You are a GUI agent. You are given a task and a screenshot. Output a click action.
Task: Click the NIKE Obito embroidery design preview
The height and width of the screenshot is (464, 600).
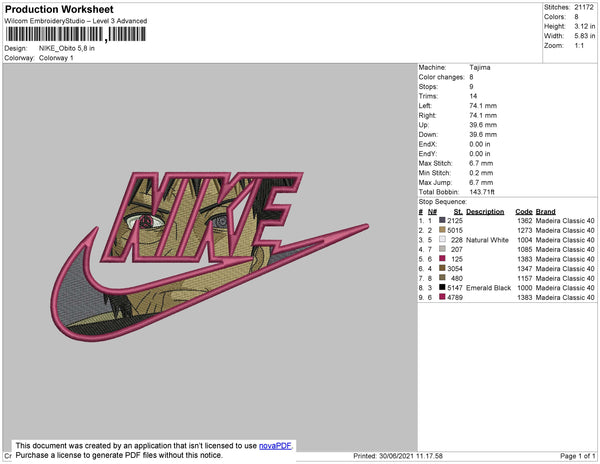tap(209, 256)
